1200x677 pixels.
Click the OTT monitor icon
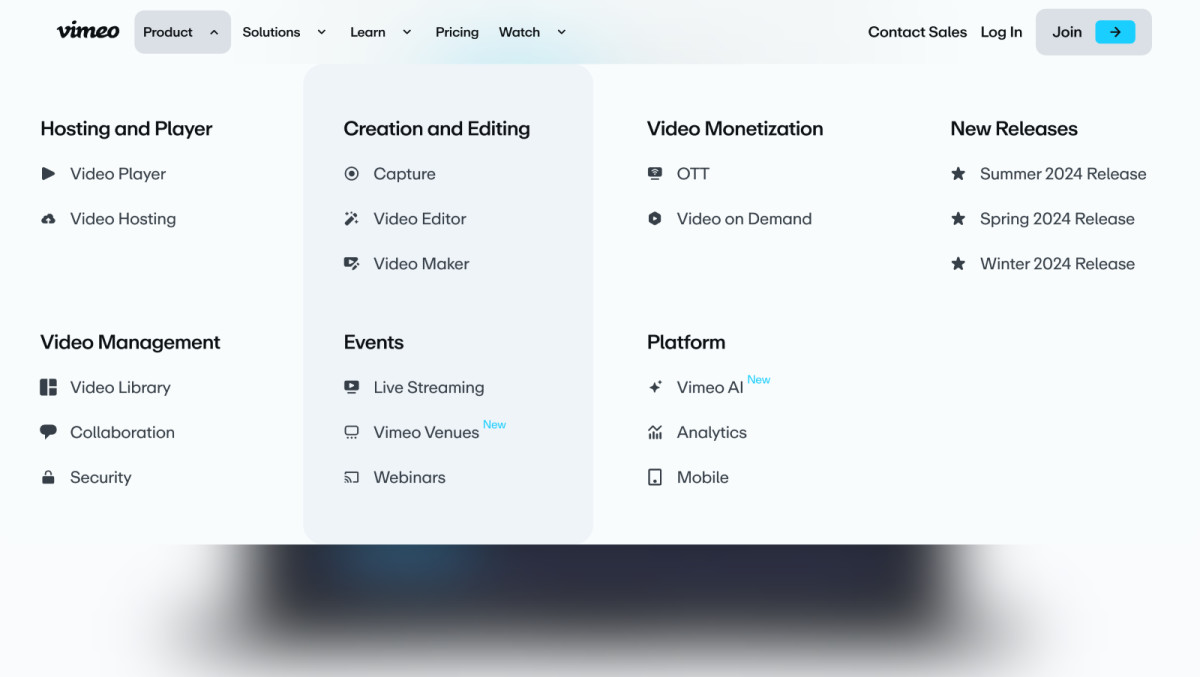point(655,174)
